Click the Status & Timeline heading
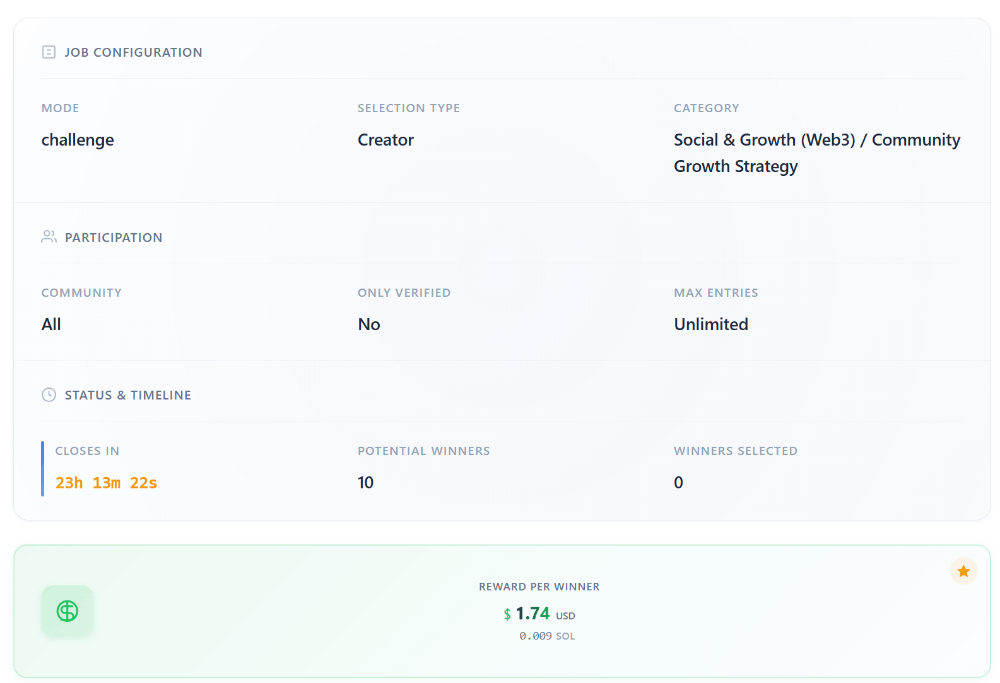Image resolution: width=1000 pixels, height=683 pixels. point(127,395)
